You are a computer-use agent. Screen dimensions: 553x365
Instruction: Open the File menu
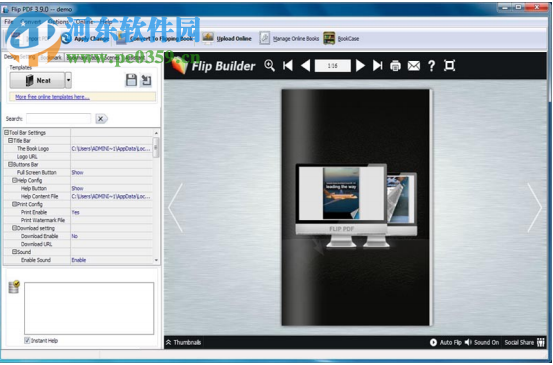pos(9,22)
